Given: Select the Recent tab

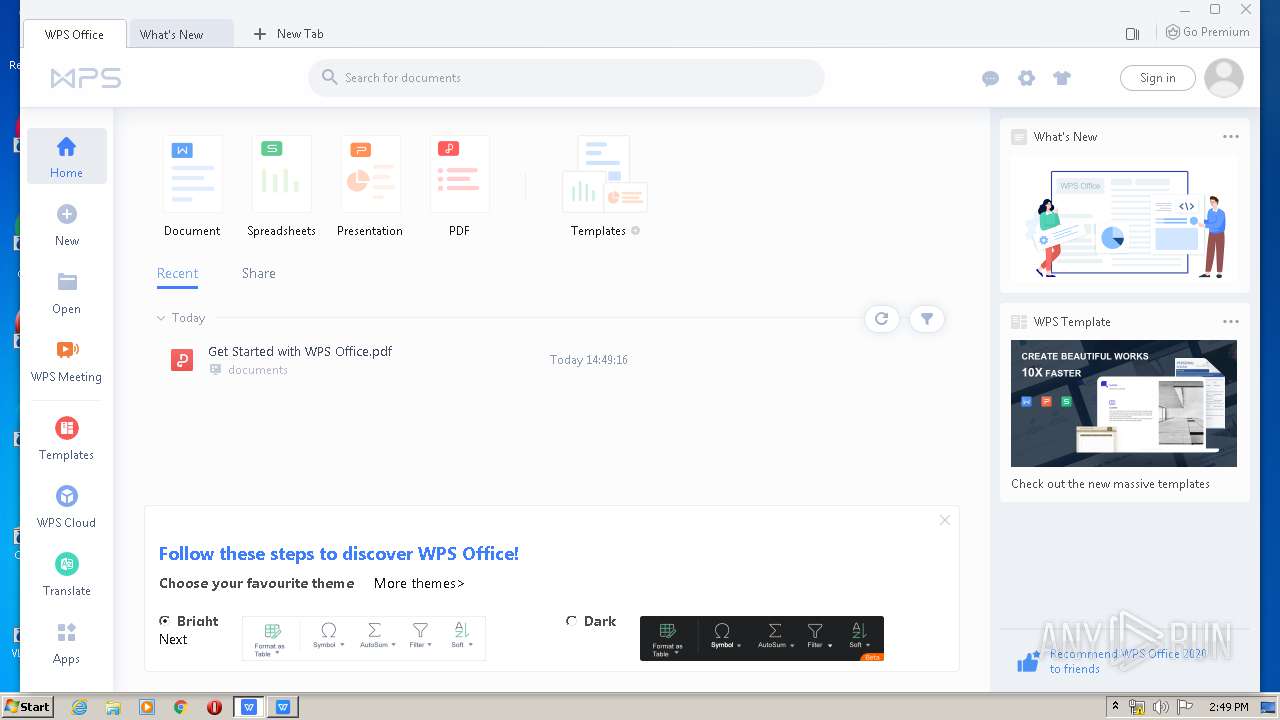Looking at the screenshot, I should coord(177,274).
